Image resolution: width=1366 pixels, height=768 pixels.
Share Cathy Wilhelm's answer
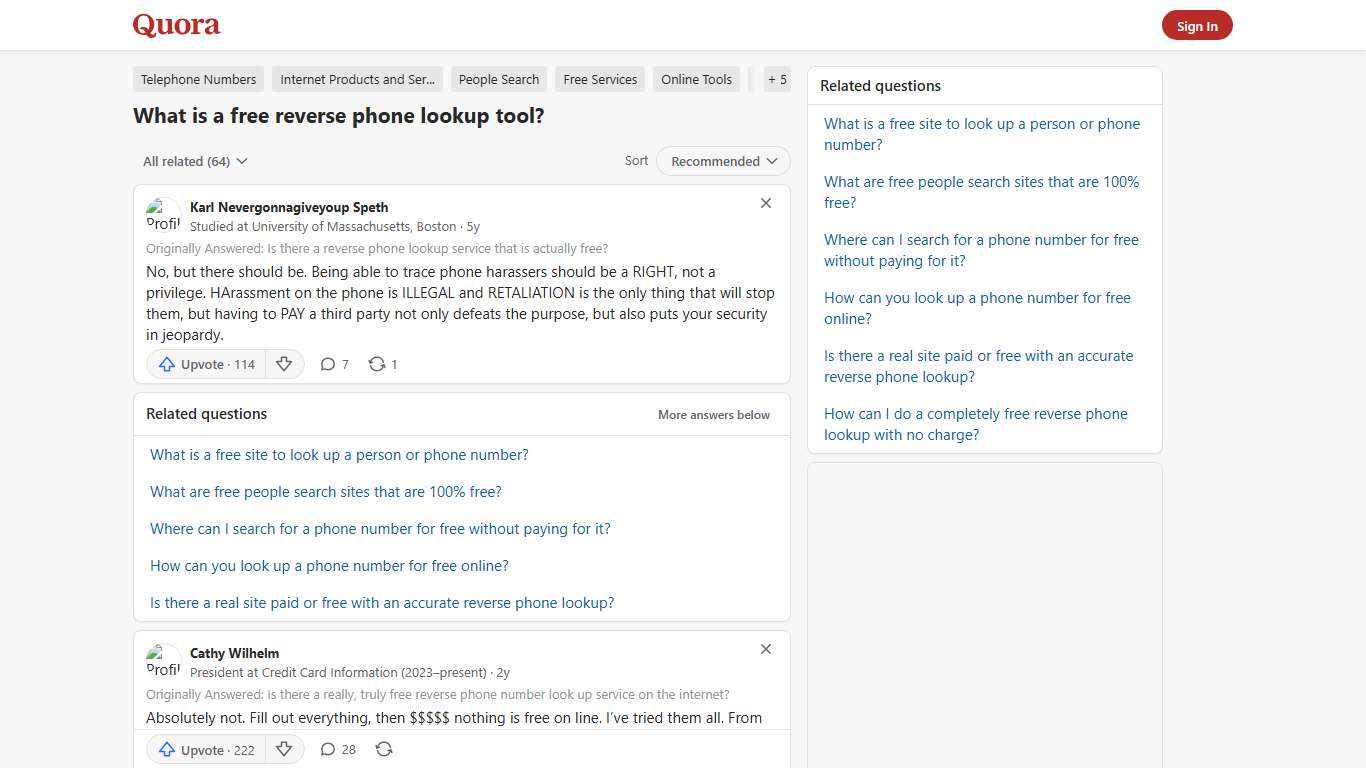(x=384, y=749)
